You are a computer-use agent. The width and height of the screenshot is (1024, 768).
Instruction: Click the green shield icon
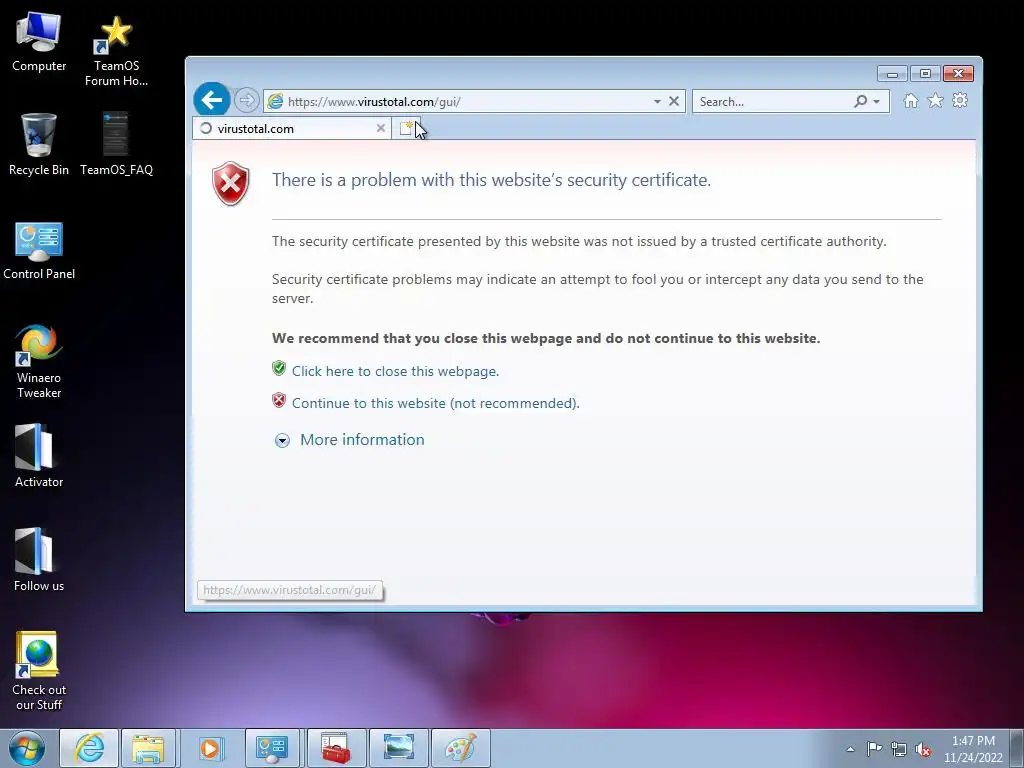(279, 368)
